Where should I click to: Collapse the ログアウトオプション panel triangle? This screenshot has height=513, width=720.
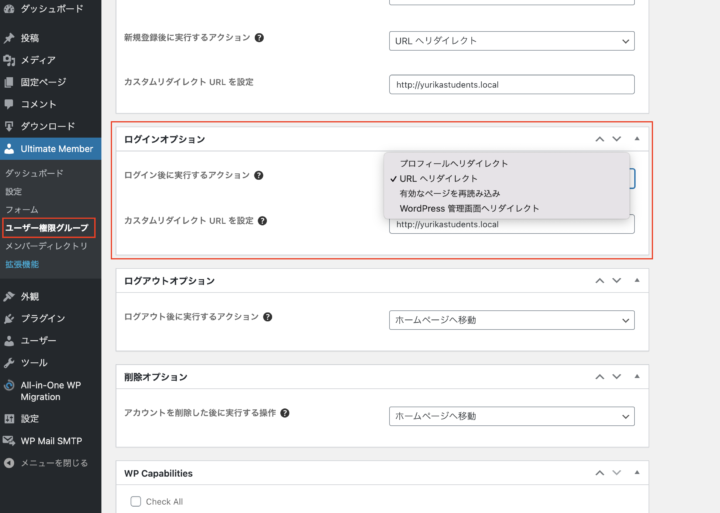click(637, 280)
